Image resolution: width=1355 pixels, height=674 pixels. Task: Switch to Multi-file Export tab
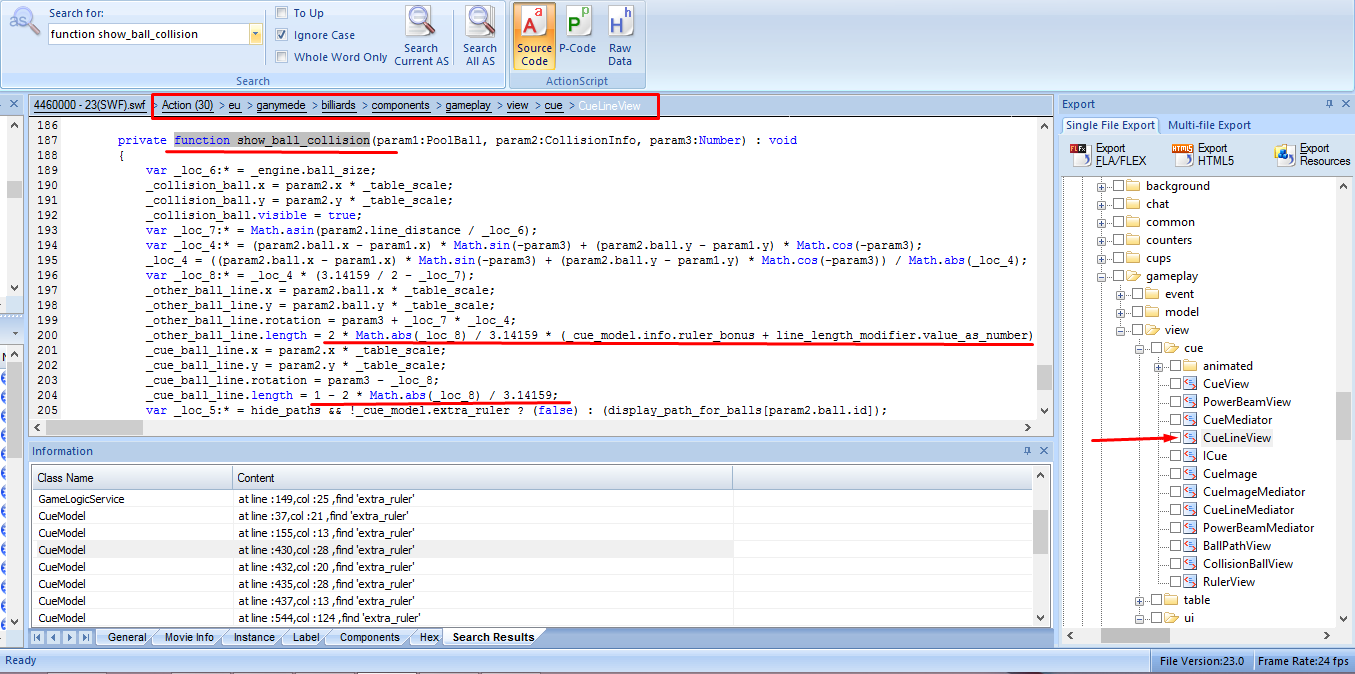click(1209, 125)
